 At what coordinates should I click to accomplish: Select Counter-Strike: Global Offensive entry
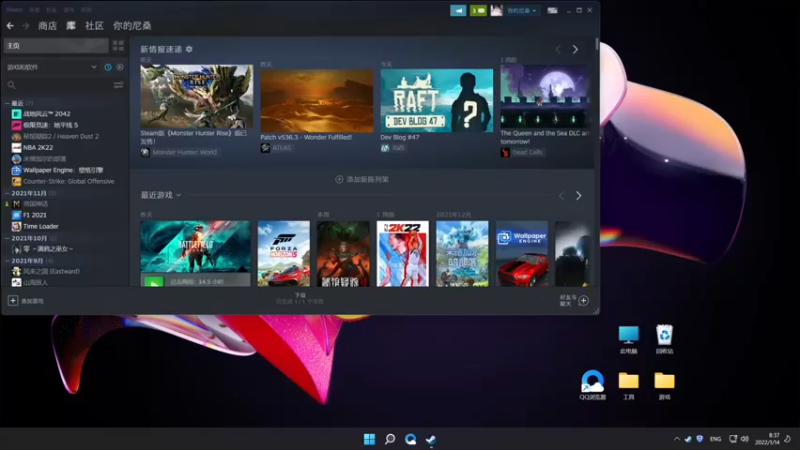[68, 181]
